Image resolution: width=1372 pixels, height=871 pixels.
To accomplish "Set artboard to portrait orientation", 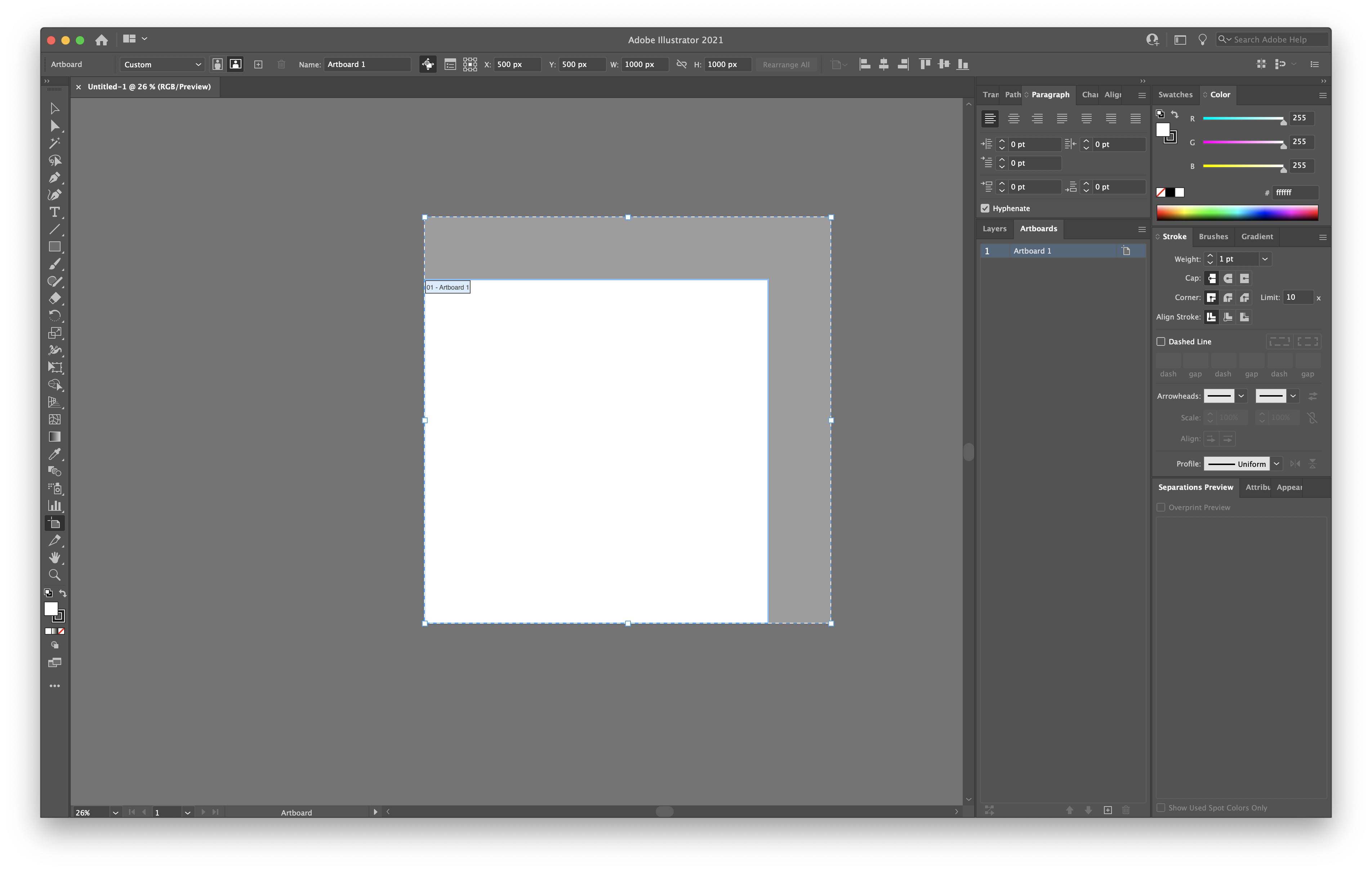I will pyautogui.click(x=217, y=64).
